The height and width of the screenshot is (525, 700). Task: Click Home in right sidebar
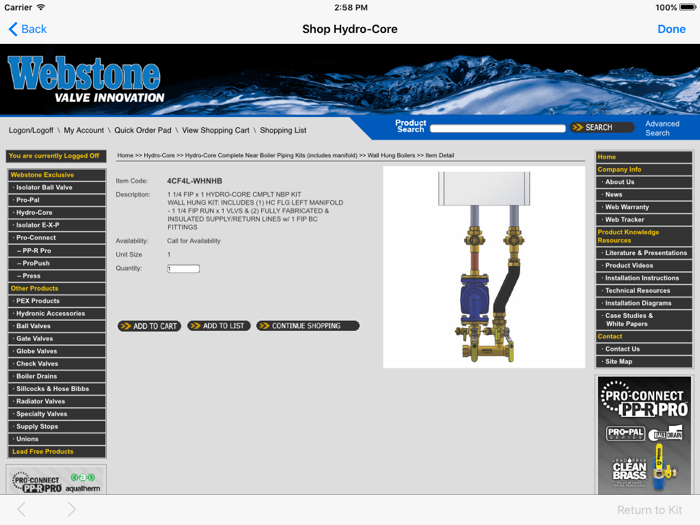644,157
